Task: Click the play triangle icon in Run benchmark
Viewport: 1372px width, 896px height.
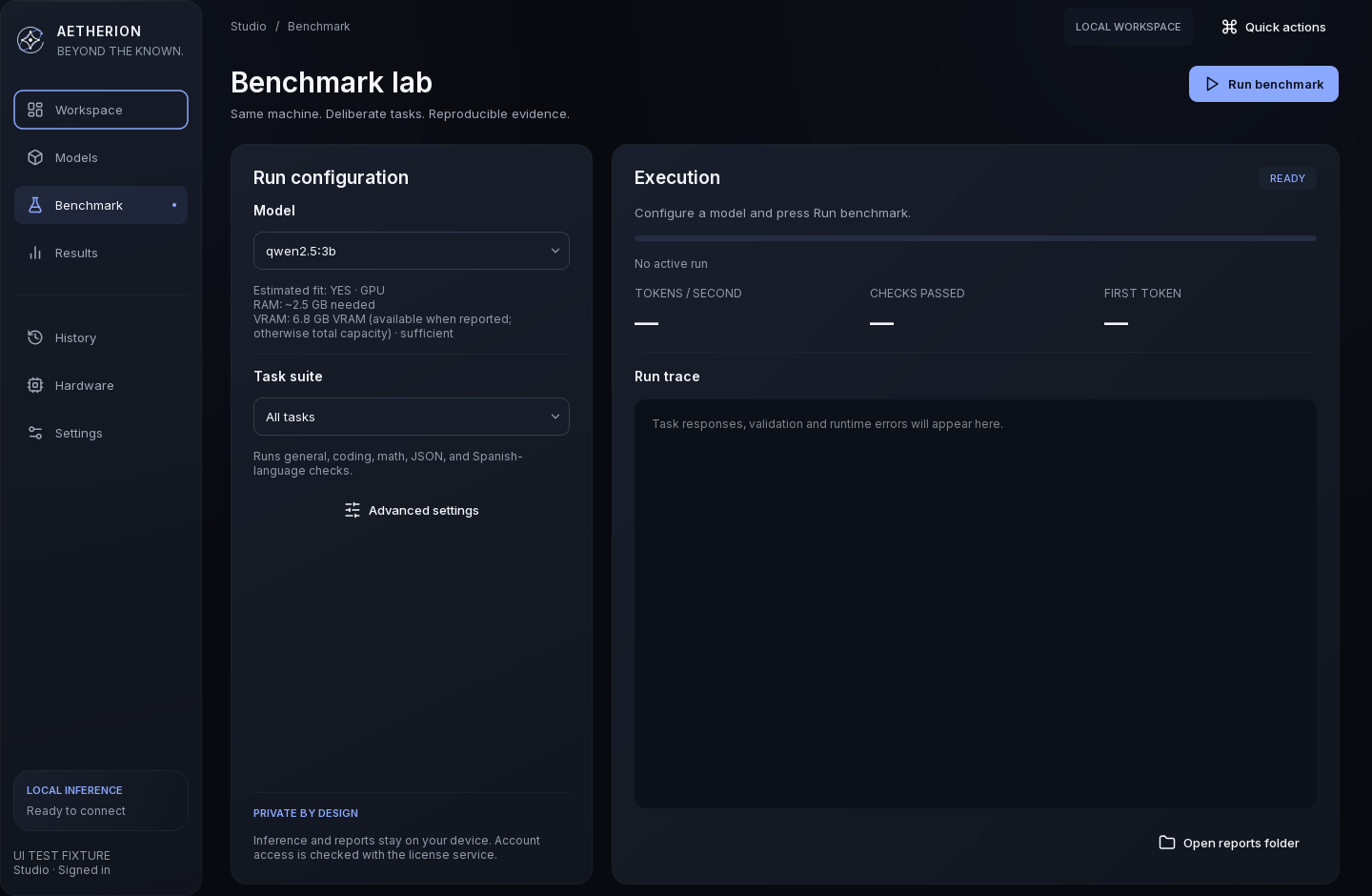Action: coord(1212,84)
